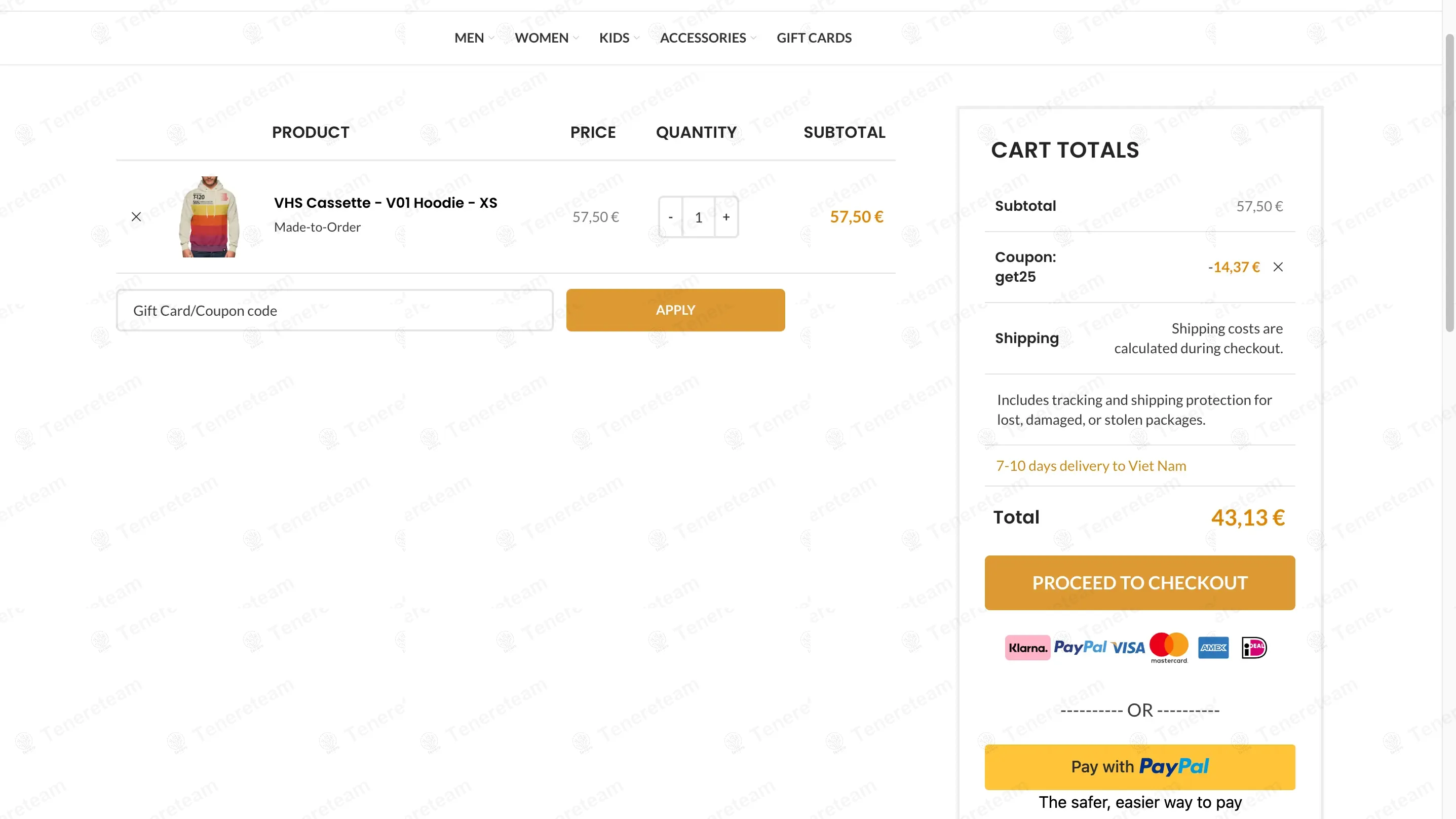Screen dimensions: 1456x819
Task: Proceed to checkout
Action: (1139, 583)
